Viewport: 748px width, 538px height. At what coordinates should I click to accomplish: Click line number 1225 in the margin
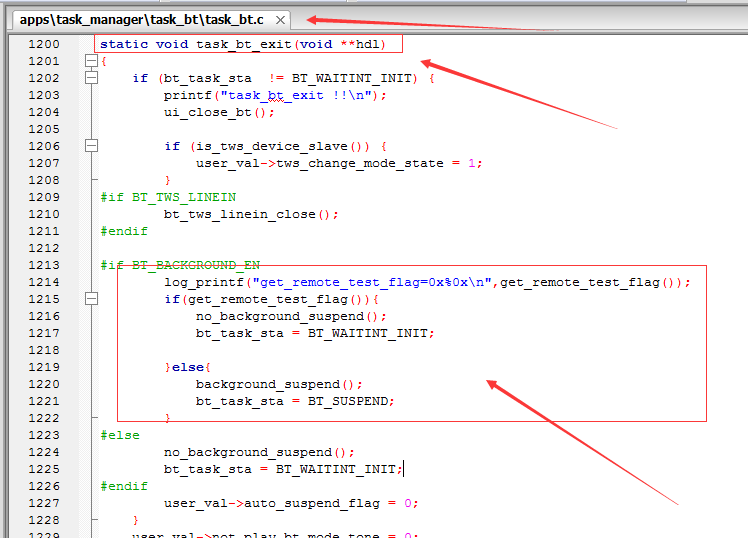pyautogui.click(x=44, y=469)
